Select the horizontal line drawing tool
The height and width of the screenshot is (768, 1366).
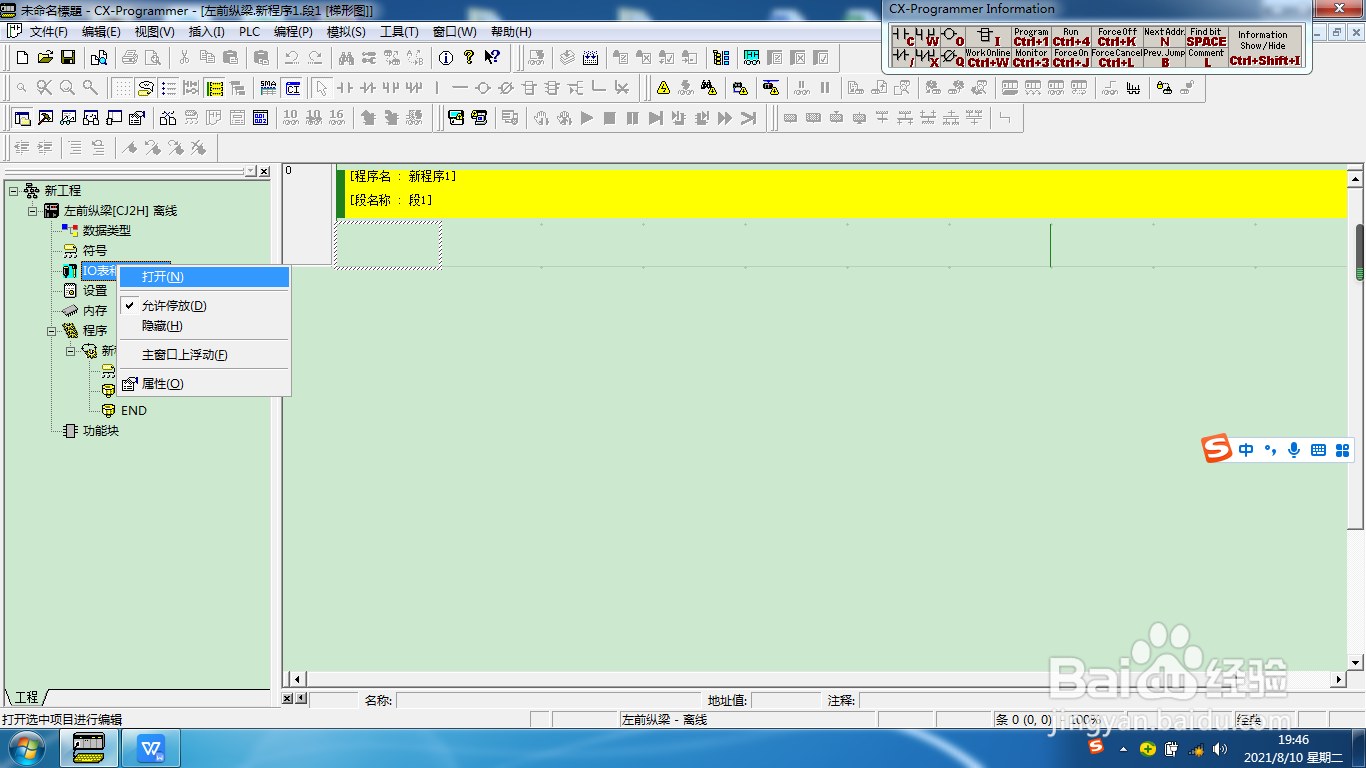460,88
